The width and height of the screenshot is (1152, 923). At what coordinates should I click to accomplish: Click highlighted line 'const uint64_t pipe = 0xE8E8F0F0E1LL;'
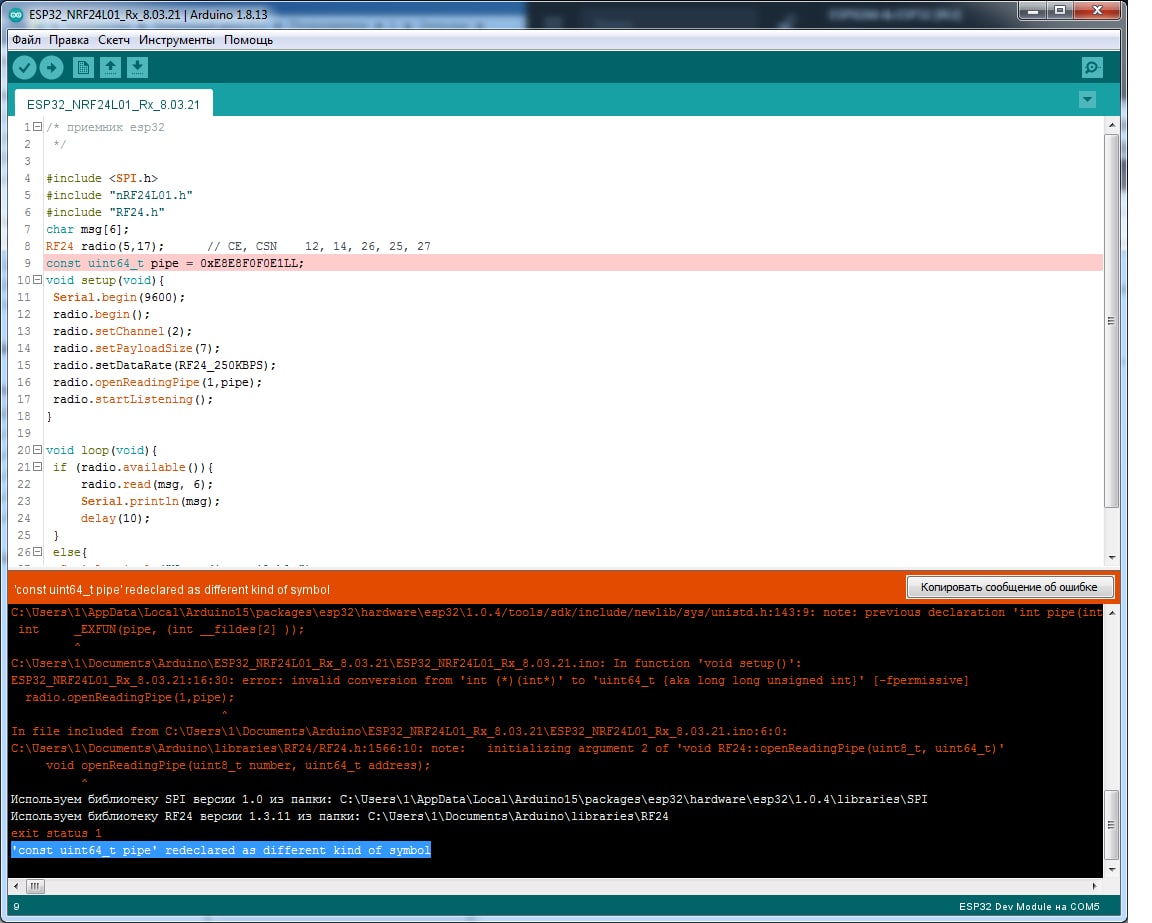(x=574, y=263)
